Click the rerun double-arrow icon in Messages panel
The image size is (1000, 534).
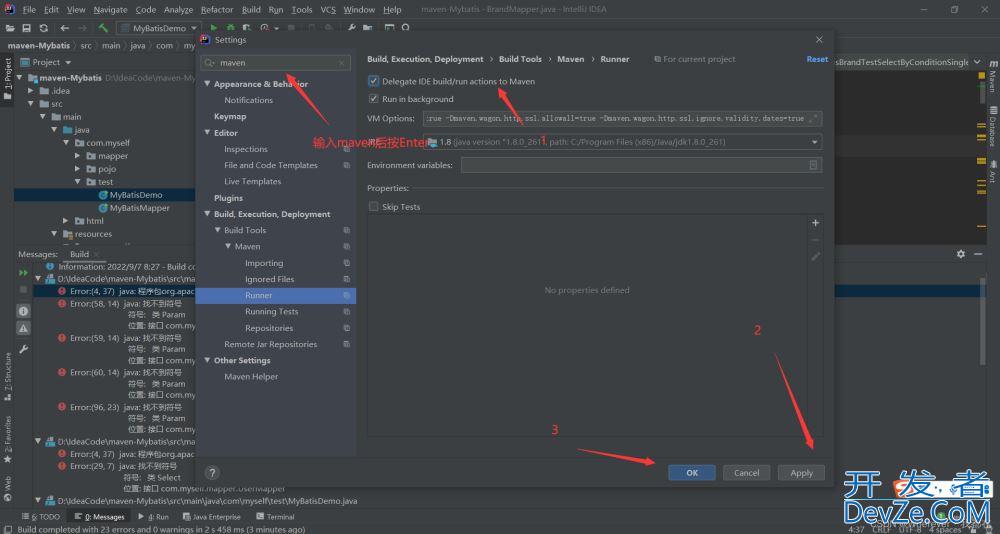pyautogui.click(x=24, y=272)
